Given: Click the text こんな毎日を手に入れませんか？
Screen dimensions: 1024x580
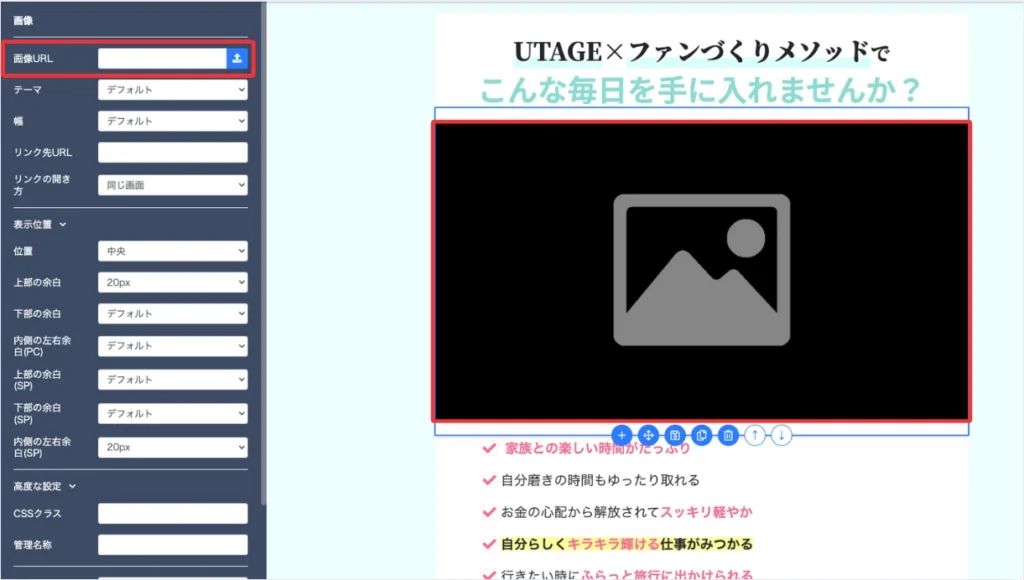Looking at the screenshot, I should click(x=701, y=90).
